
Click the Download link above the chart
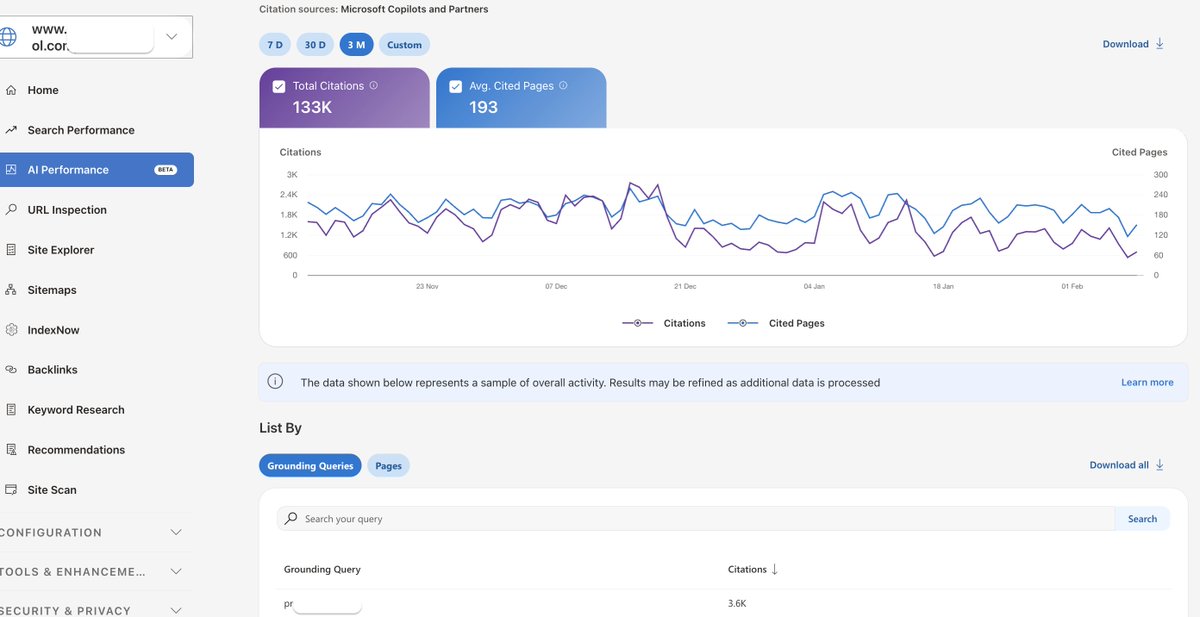[1125, 44]
